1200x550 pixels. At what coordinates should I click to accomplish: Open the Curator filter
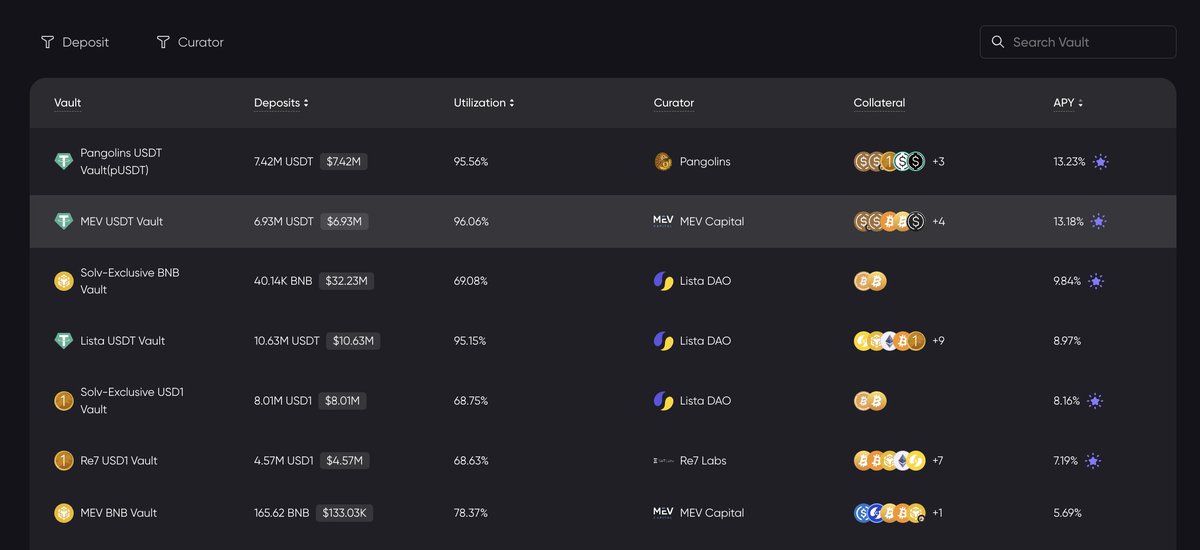[x=190, y=42]
